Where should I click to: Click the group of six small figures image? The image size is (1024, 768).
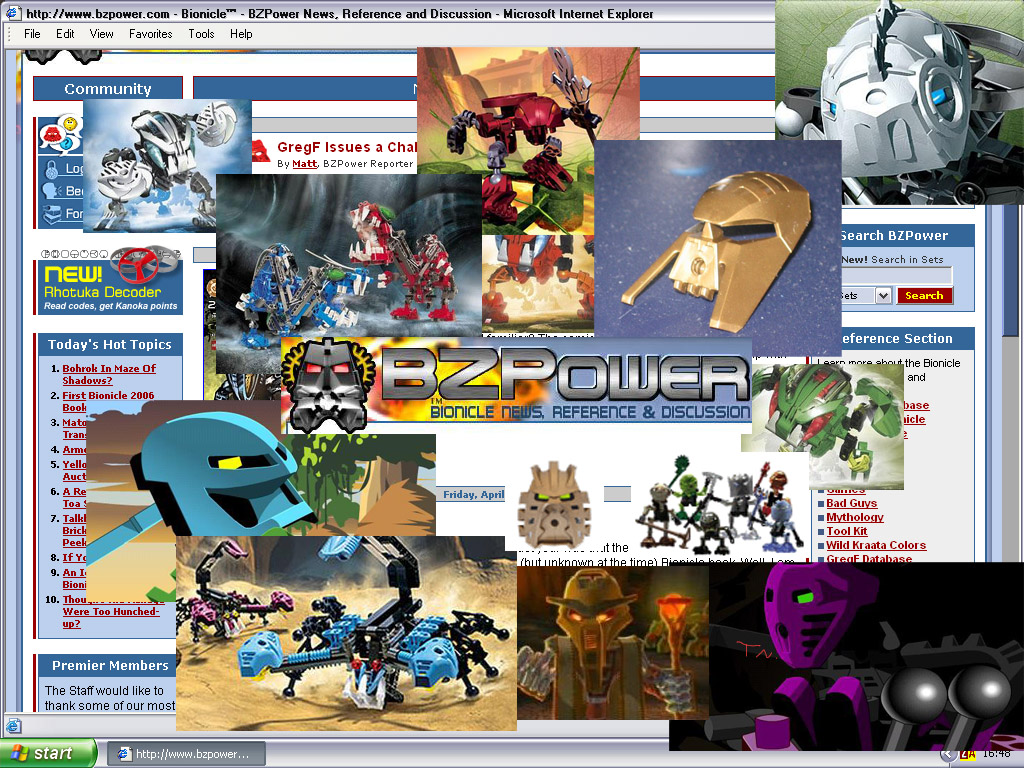pos(720,503)
